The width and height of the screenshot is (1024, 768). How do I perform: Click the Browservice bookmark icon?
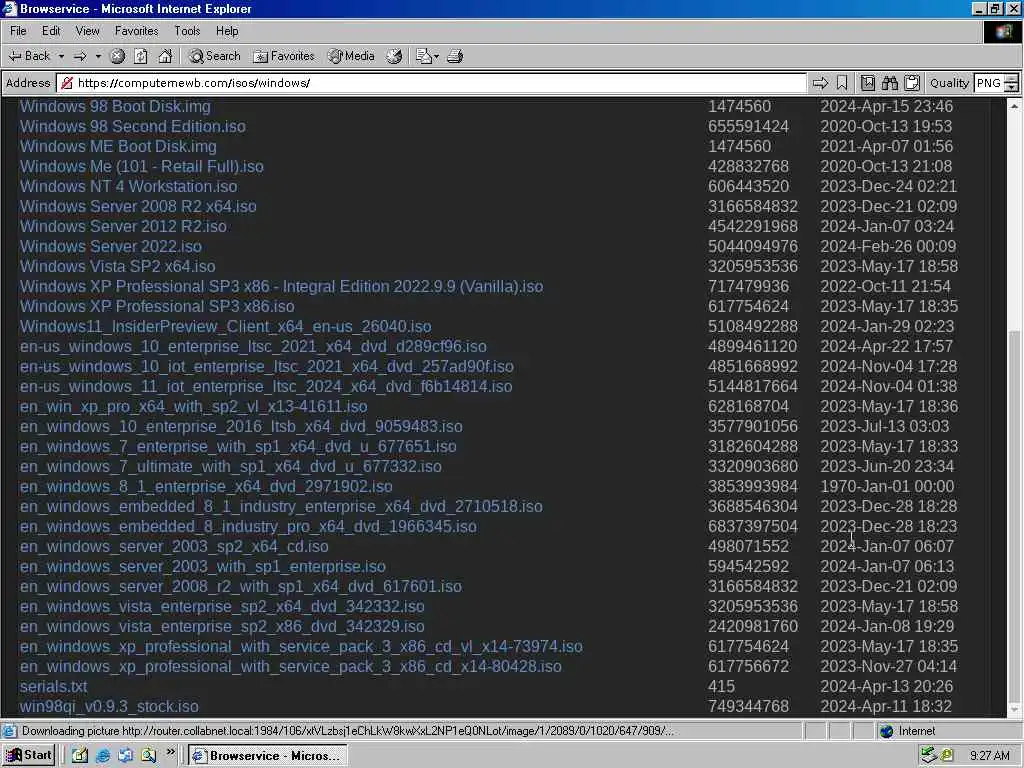(842, 83)
